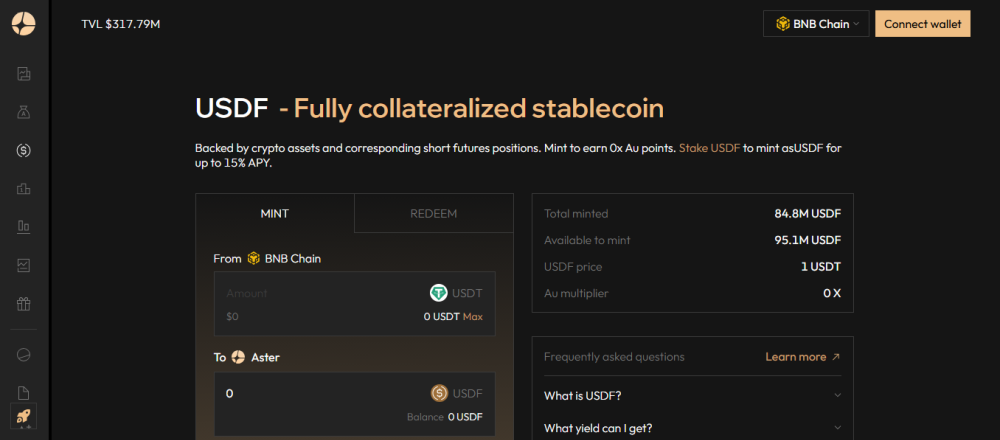Select the USDF dollar-coin sidebar icon
The height and width of the screenshot is (440, 1000).
click(x=24, y=150)
